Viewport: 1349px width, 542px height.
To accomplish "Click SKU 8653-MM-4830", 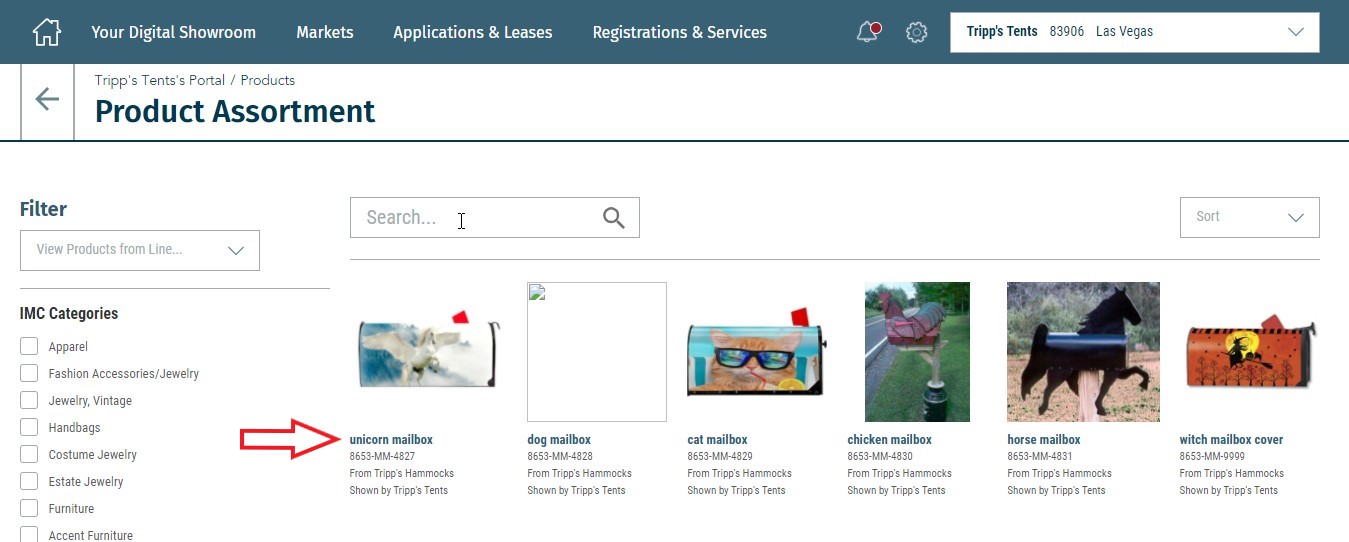I will click(880, 457).
